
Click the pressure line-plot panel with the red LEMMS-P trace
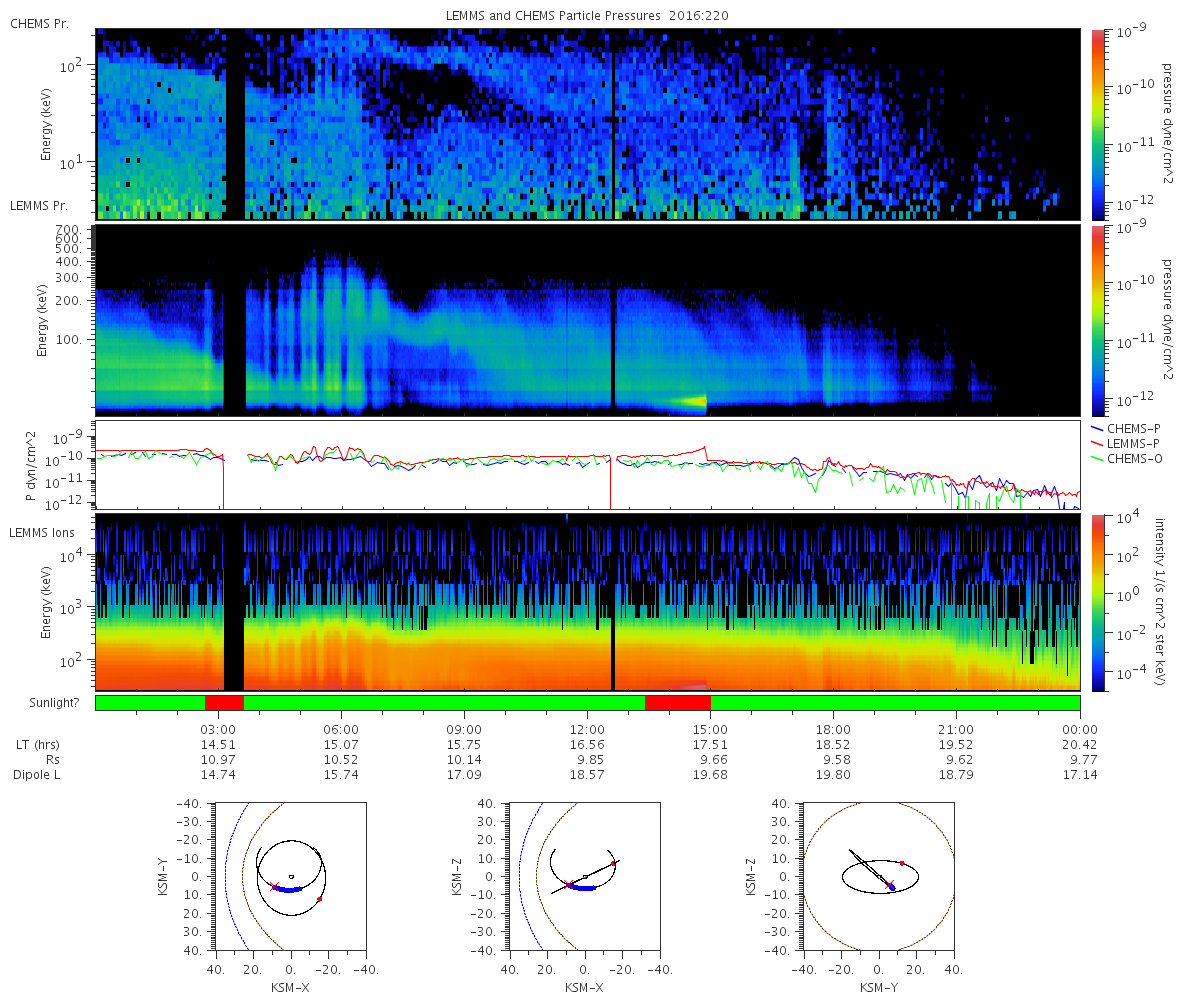point(588,464)
